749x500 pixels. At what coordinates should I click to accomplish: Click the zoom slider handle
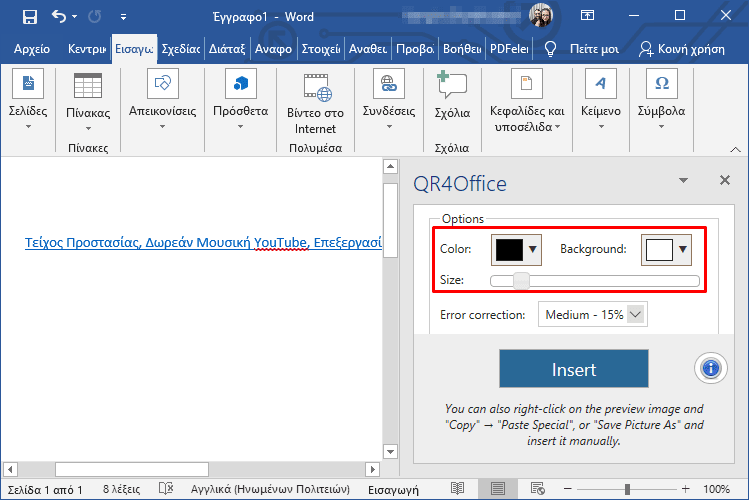627,489
